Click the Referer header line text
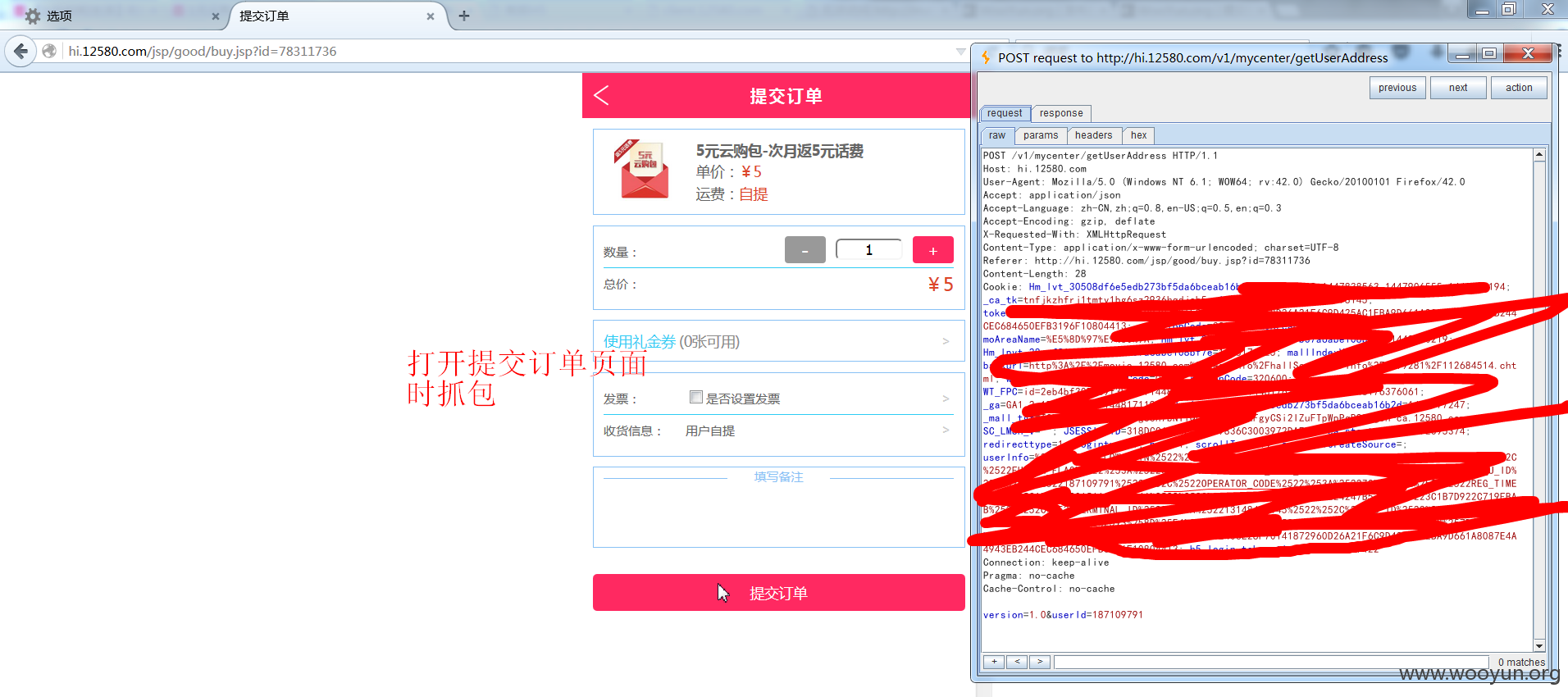The height and width of the screenshot is (697, 1568). pyautogui.click(x=1146, y=261)
